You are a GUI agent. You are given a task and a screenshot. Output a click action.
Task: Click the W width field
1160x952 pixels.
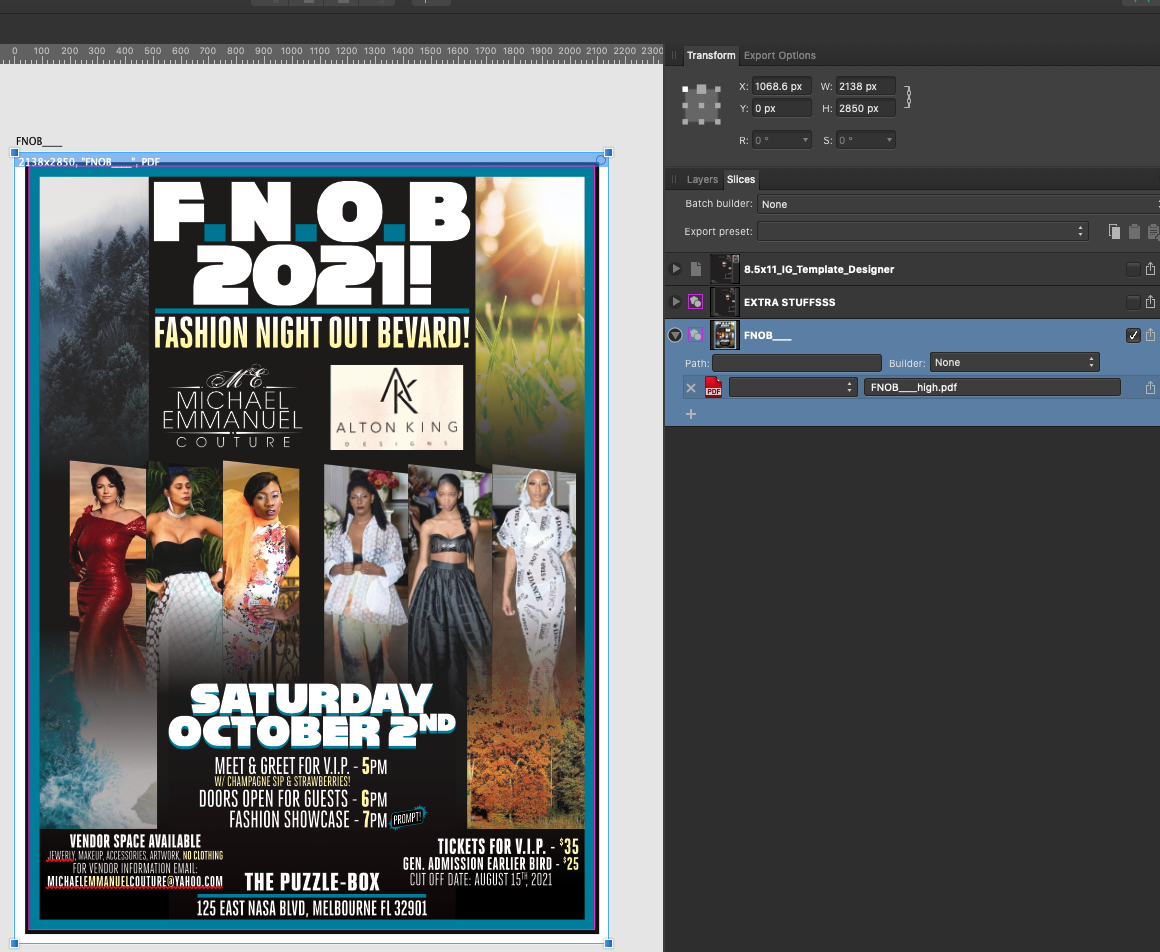[x=866, y=87]
